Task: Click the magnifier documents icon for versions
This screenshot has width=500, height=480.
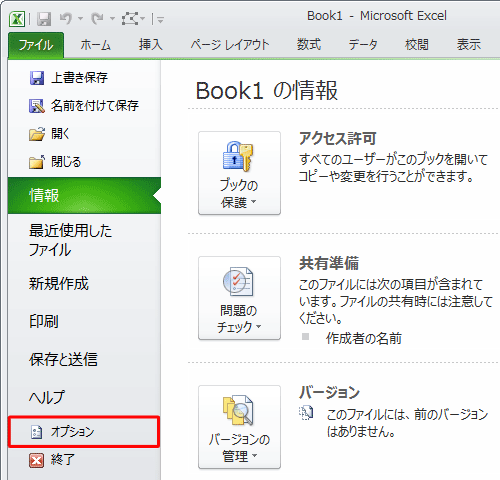Action: [x=238, y=410]
